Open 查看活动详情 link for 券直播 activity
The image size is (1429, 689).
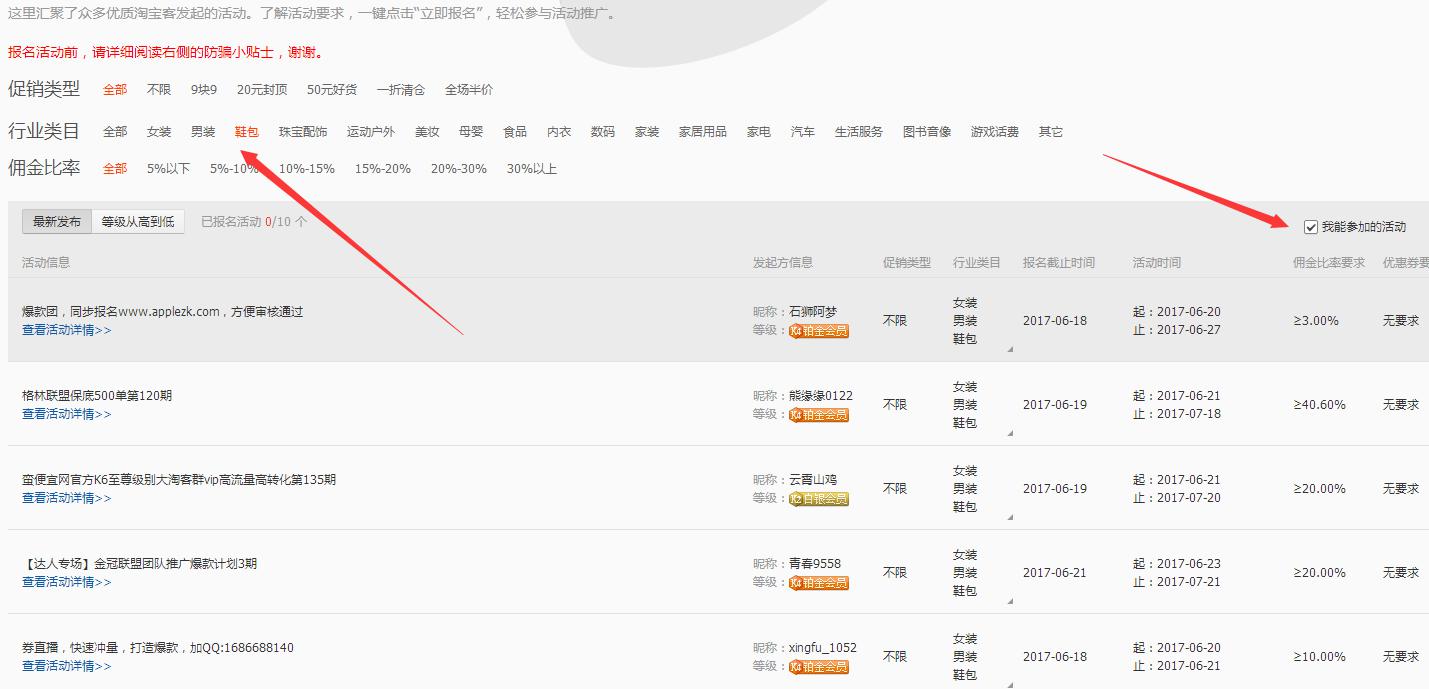66,666
